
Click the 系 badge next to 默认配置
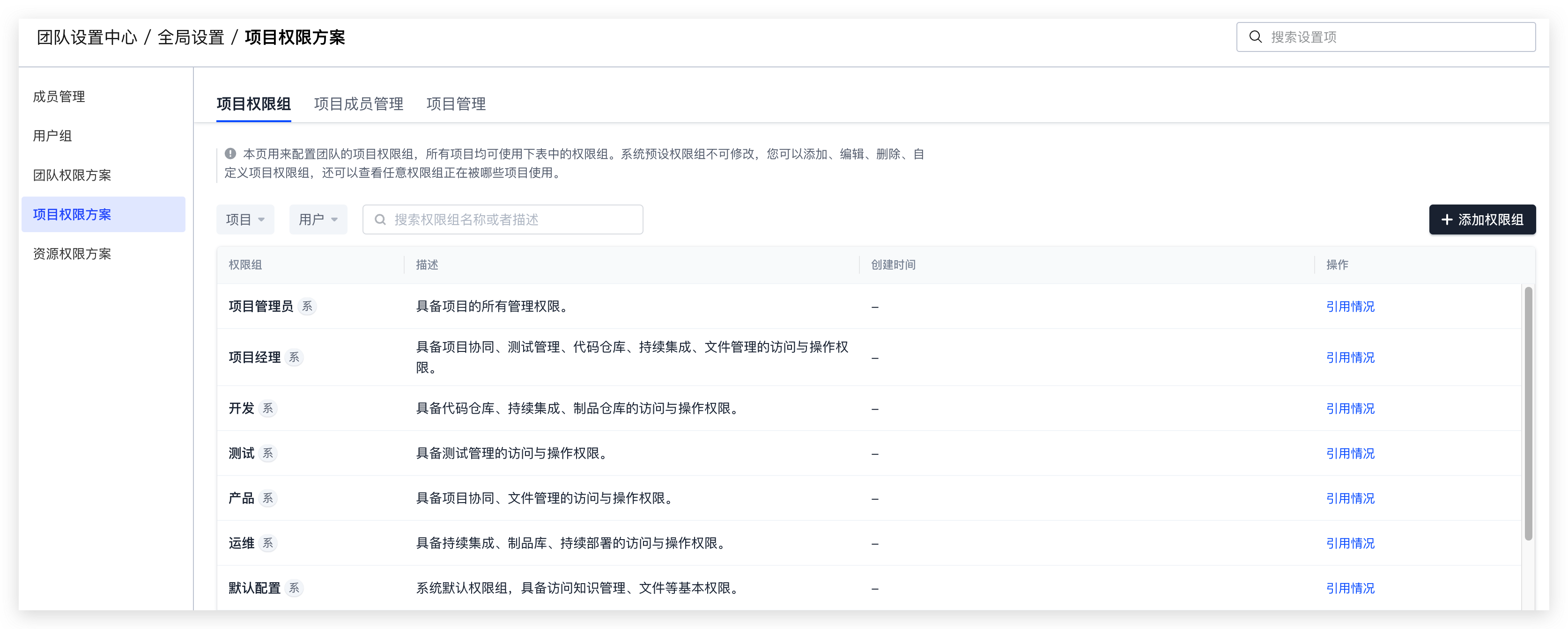pos(294,588)
